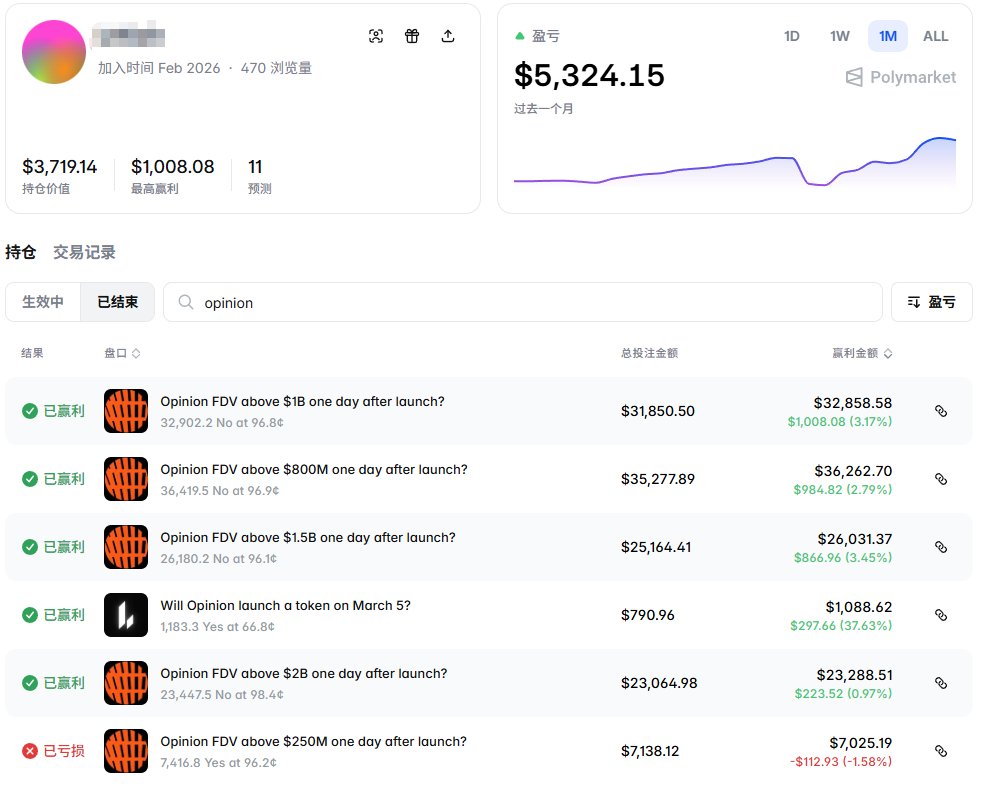The image size is (981, 789).
Task: Open Opinion FDV above $1.5B market title
Action: pyautogui.click(x=308, y=538)
